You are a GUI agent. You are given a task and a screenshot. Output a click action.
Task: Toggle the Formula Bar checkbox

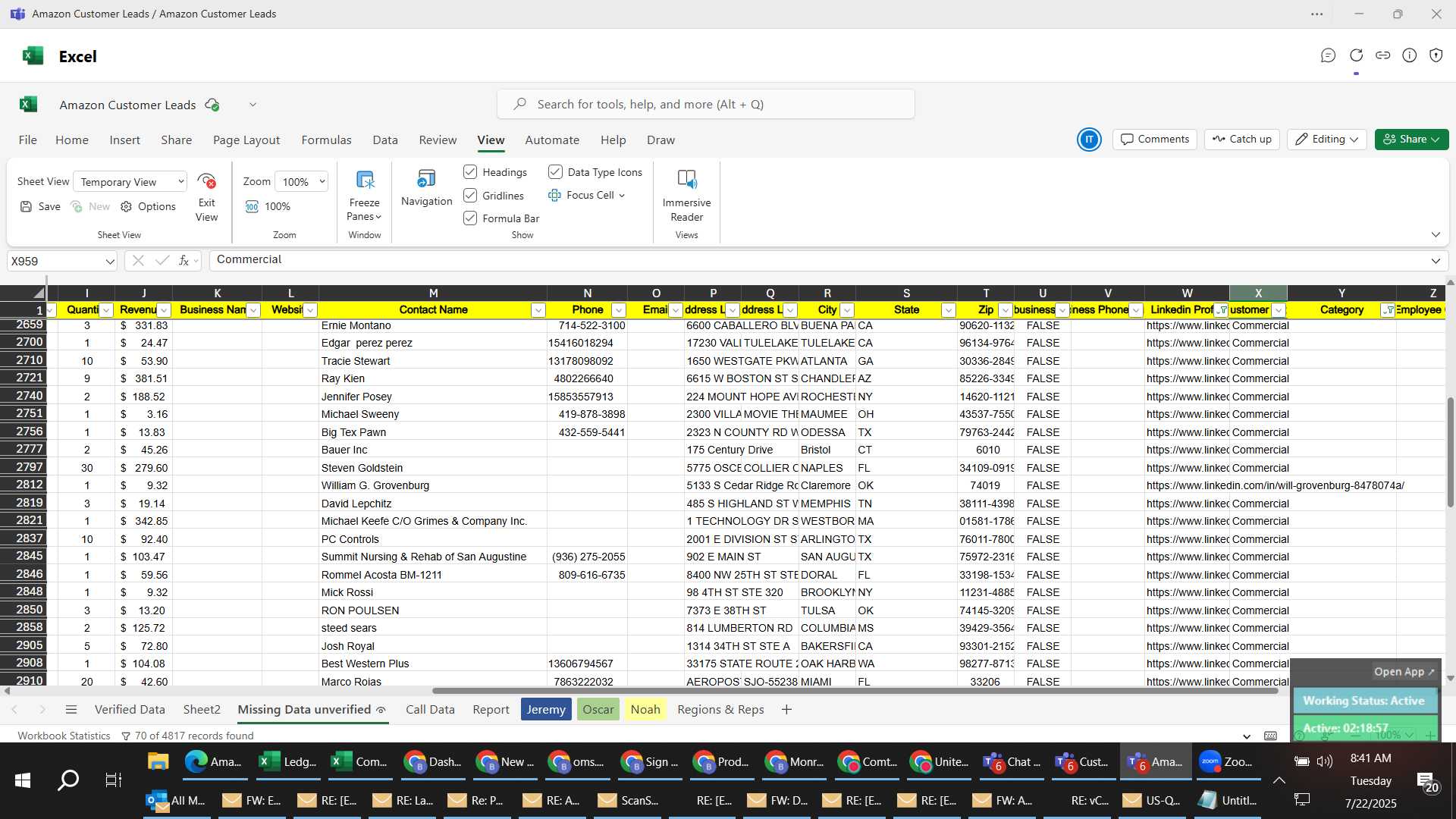470,218
